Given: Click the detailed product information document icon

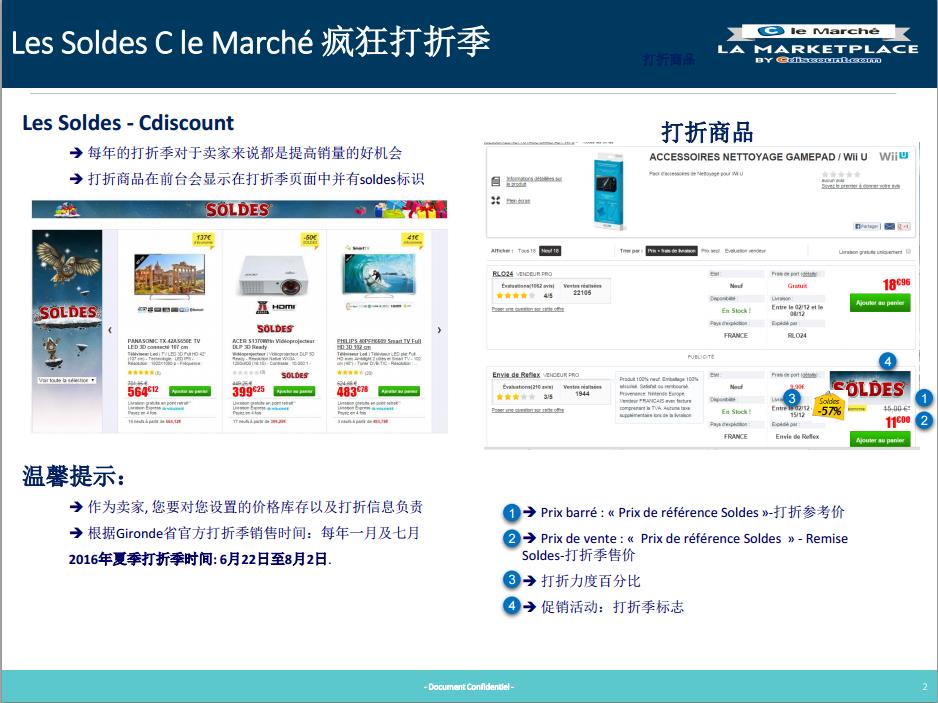Looking at the screenshot, I should pos(495,181).
